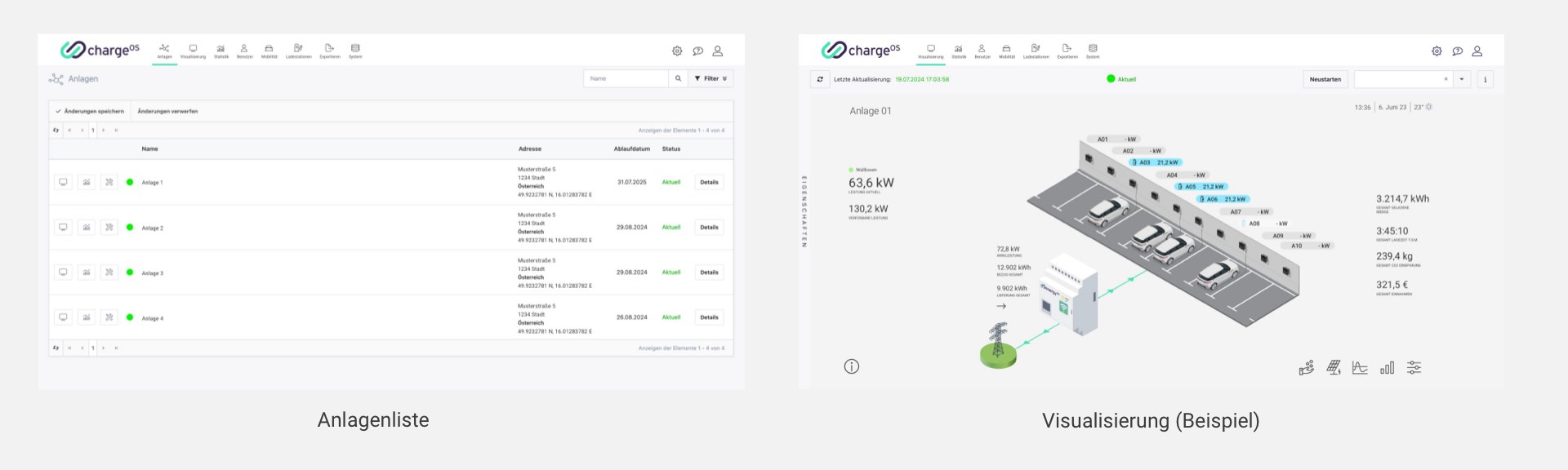Open Exportieren icon in Visualisierung nav
This screenshot has width=1568, height=470.
point(1067,51)
